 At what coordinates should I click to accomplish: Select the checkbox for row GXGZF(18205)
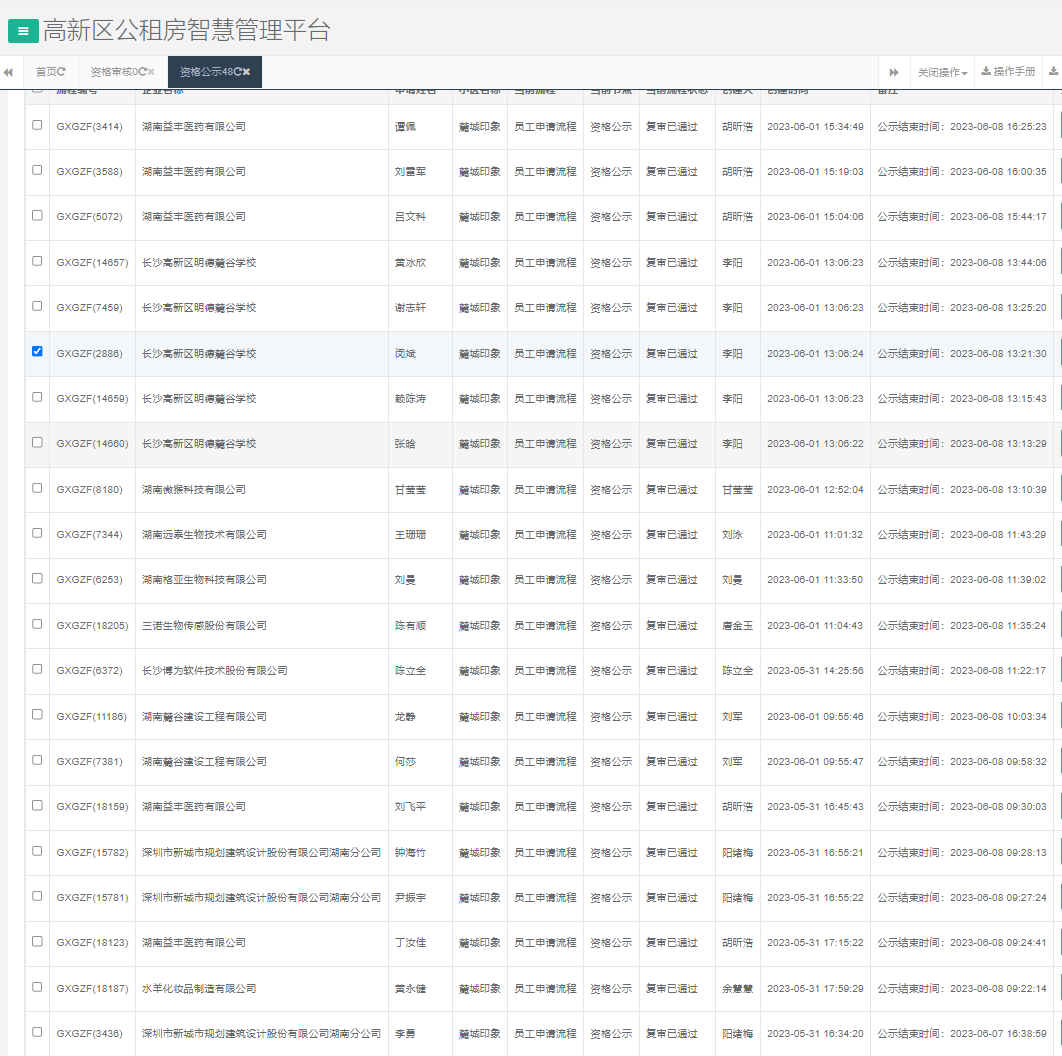37,624
